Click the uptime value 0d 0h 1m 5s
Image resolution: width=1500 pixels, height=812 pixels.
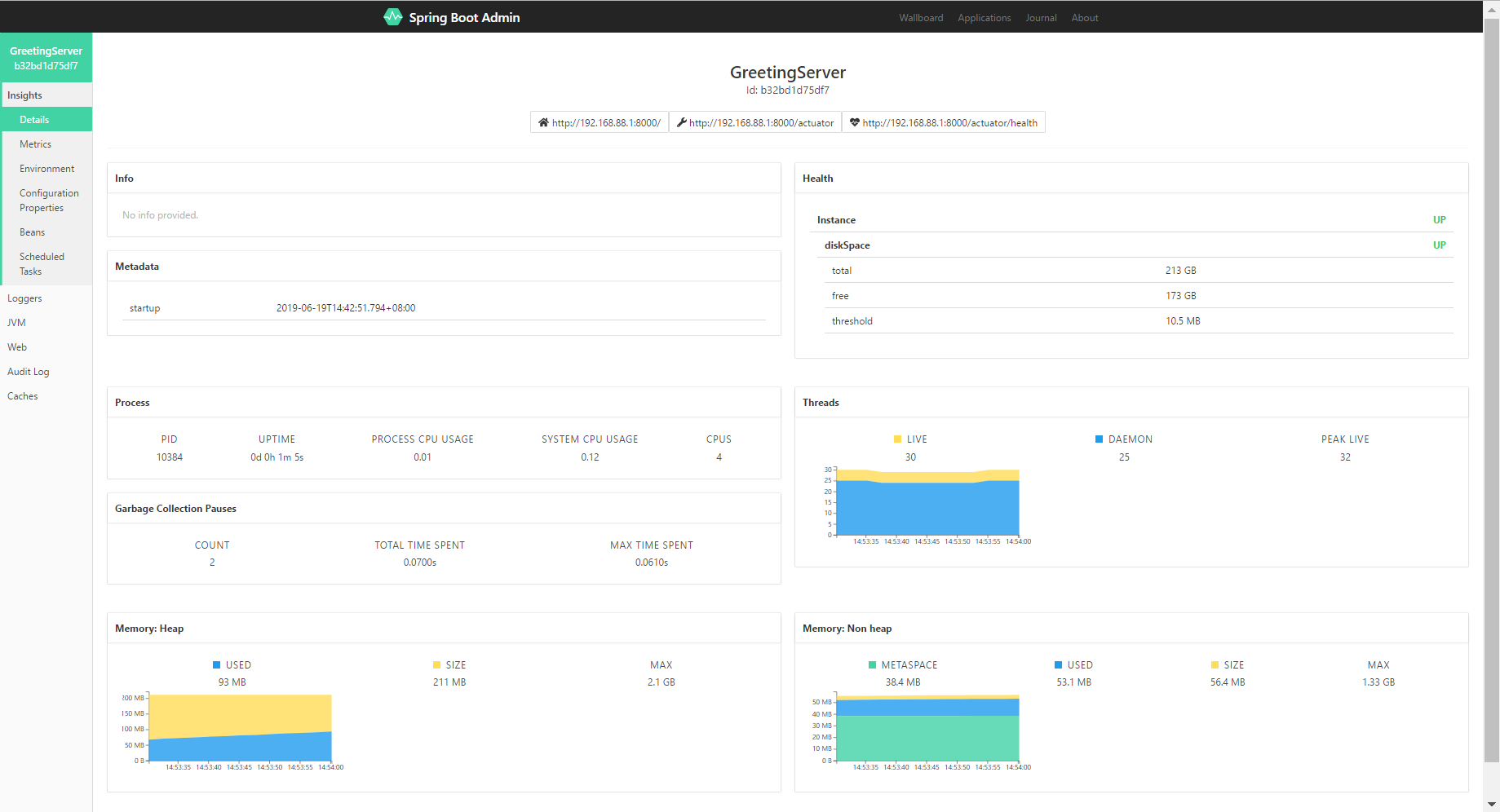point(277,457)
